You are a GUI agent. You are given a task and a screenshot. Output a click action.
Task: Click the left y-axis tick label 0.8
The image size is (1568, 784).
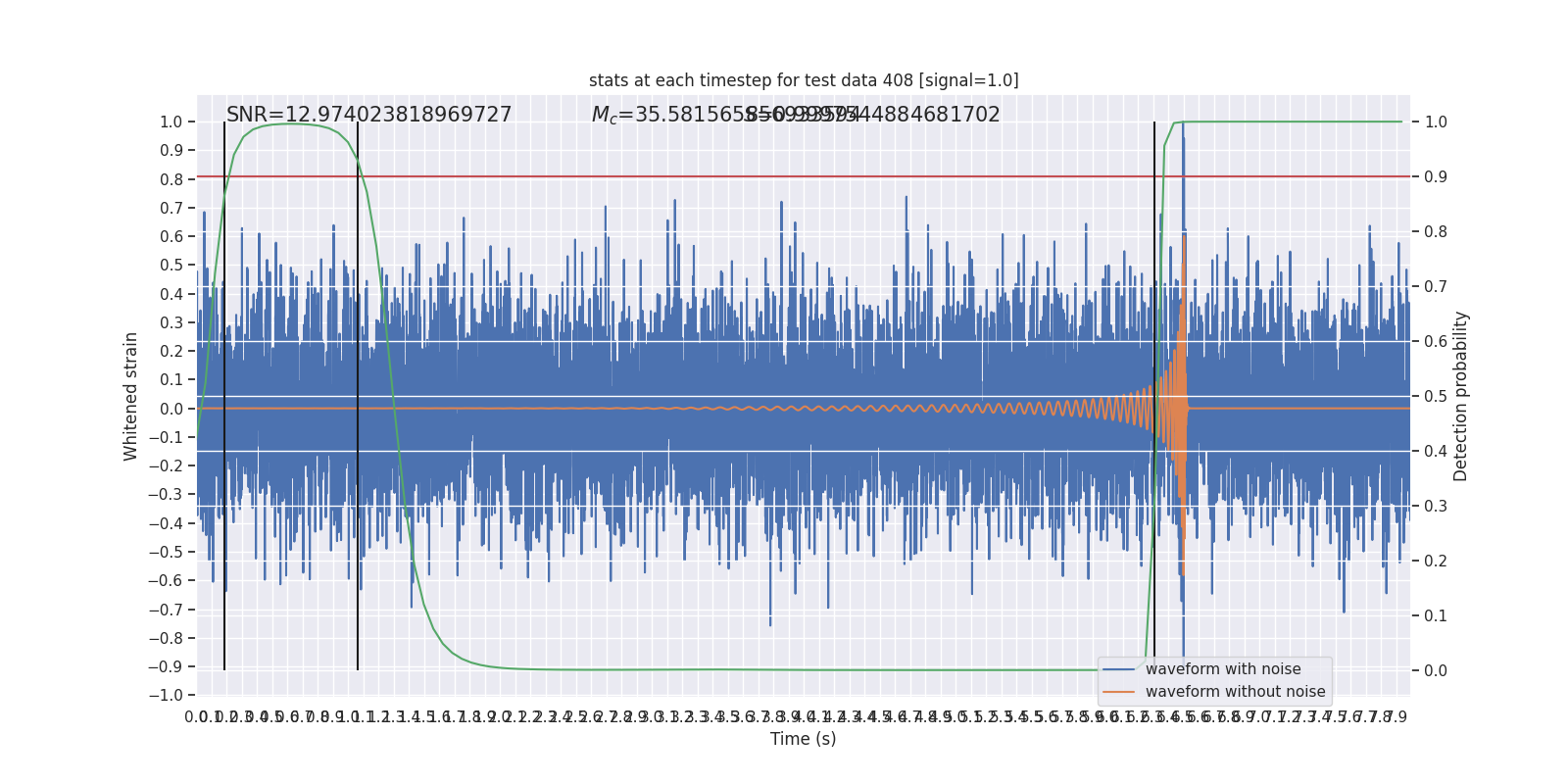[x=171, y=179]
